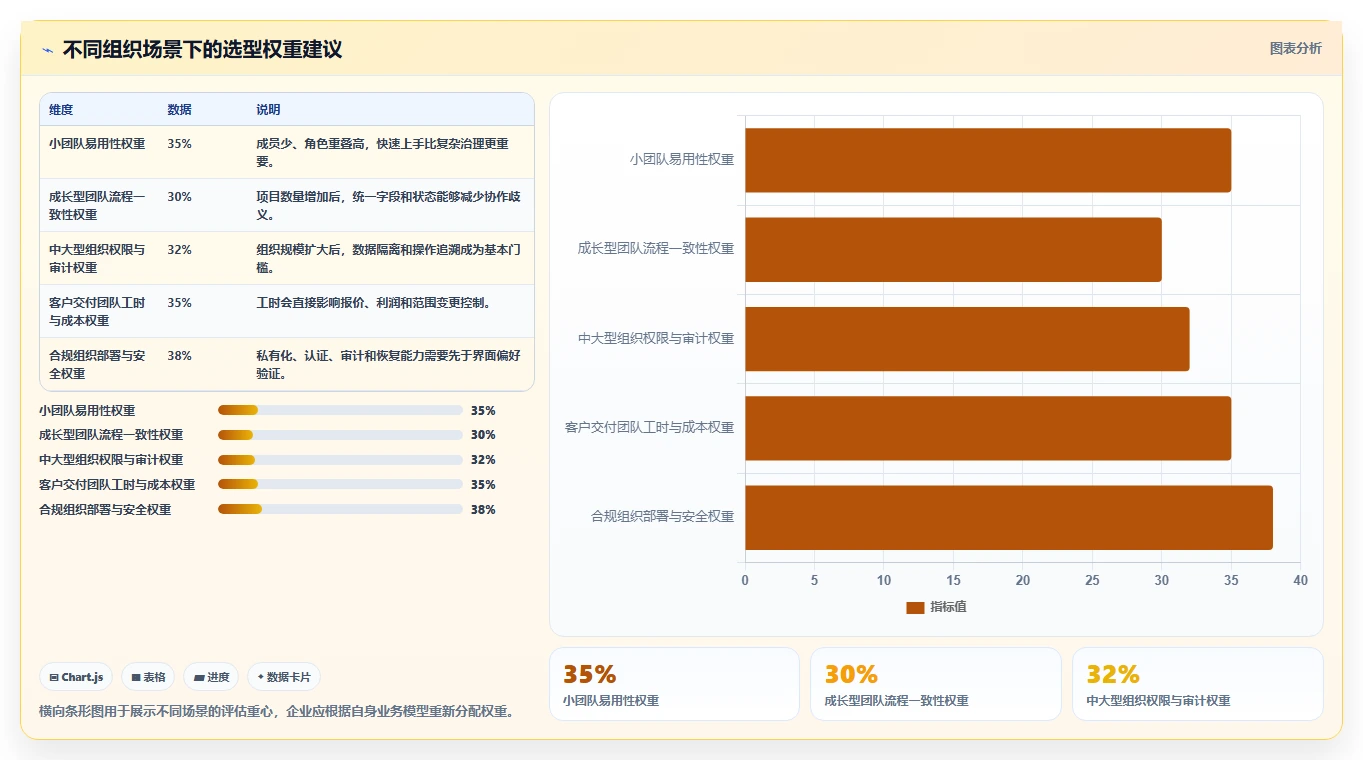1363x760 pixels.
Task: Click the 小团队易用性权重 chart axis label
Action: coord(682,159)
